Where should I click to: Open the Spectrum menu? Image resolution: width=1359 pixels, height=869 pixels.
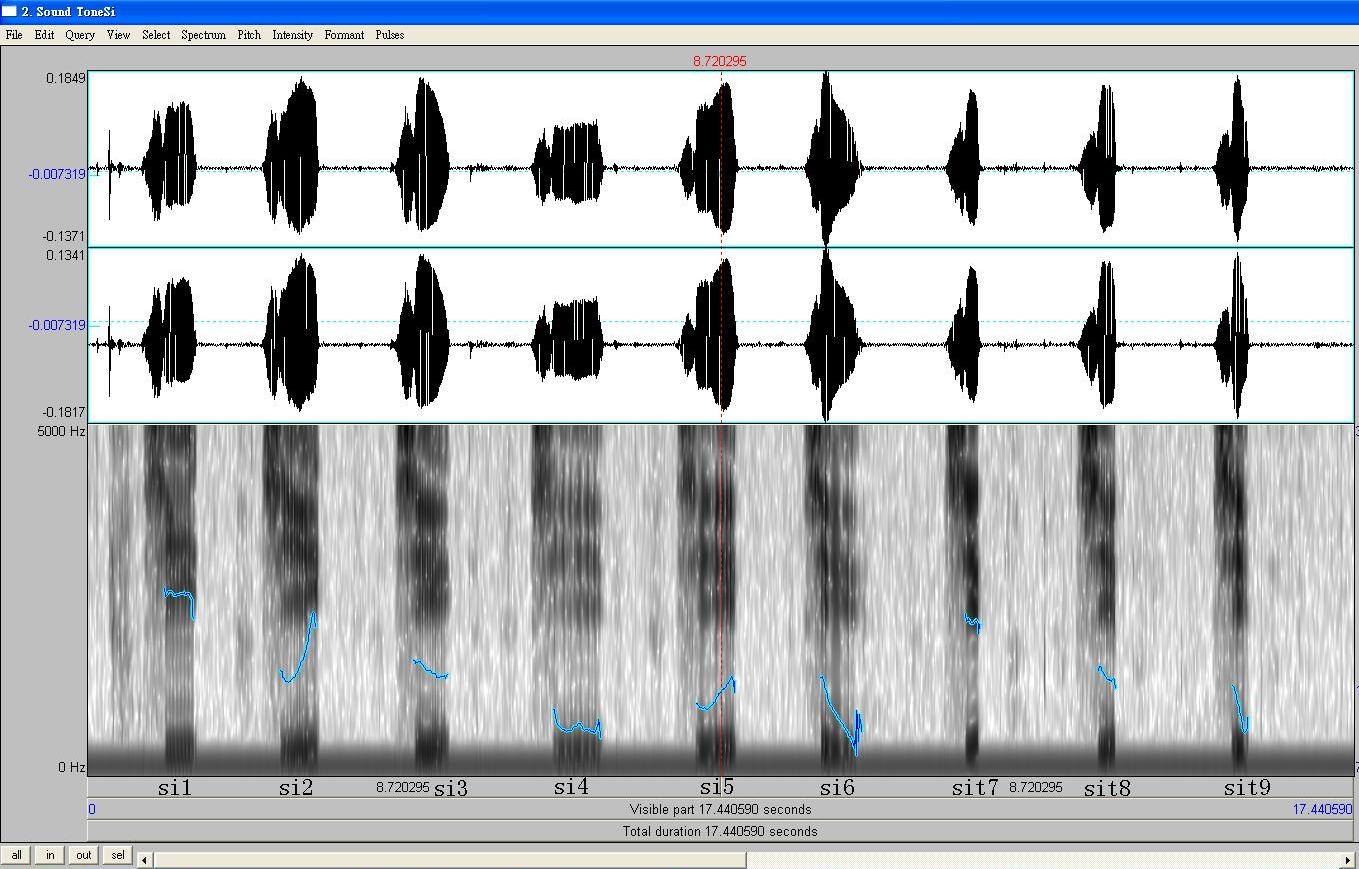[203, 34]
